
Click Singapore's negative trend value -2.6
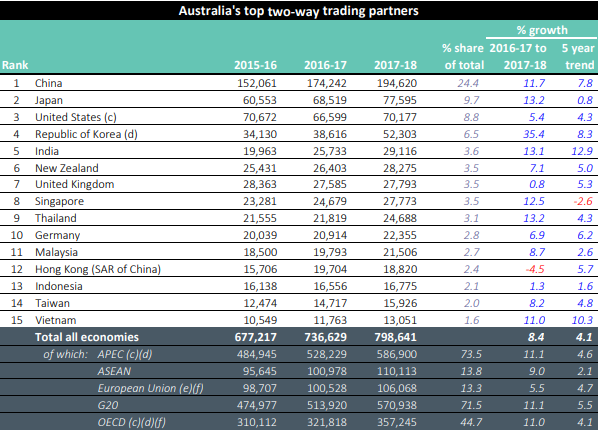pyautogui.click(x=583, y=201)
